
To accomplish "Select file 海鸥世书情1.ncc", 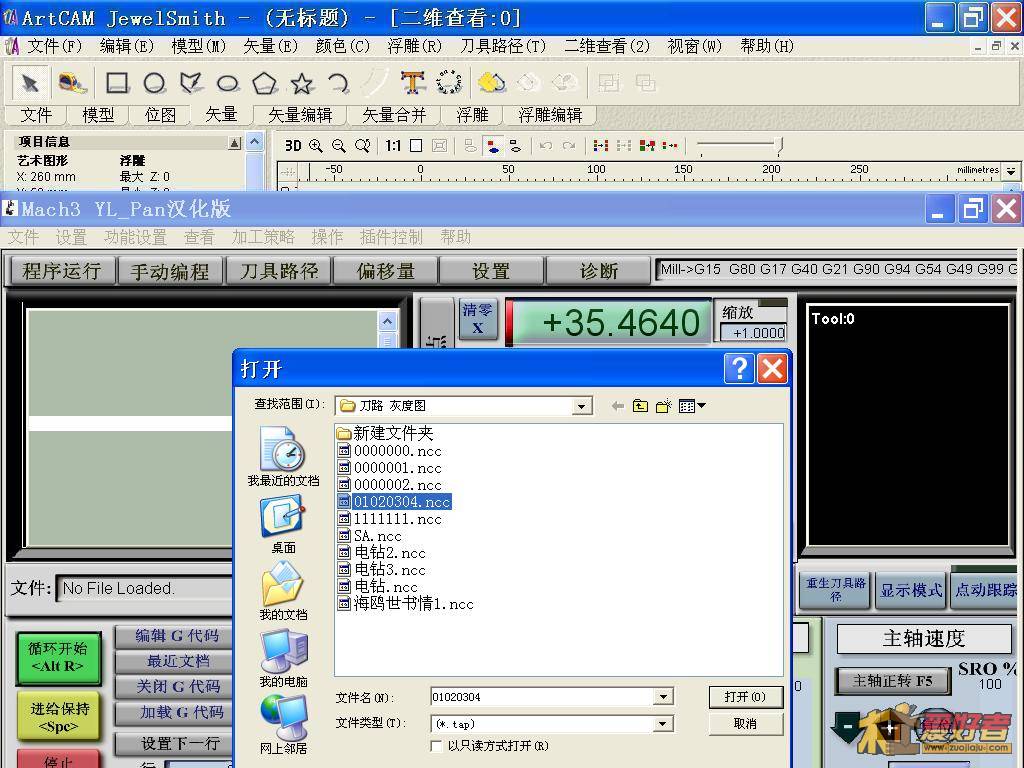I will click(406, 603).
